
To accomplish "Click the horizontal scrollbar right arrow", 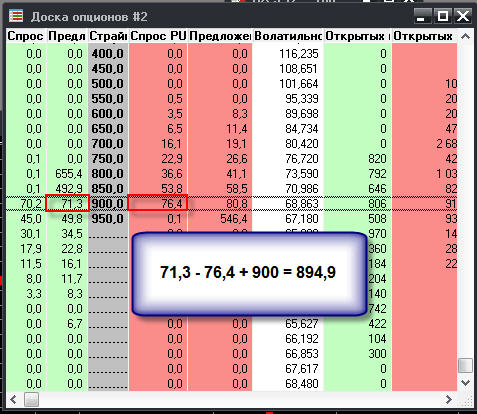I will coord(449,399).
